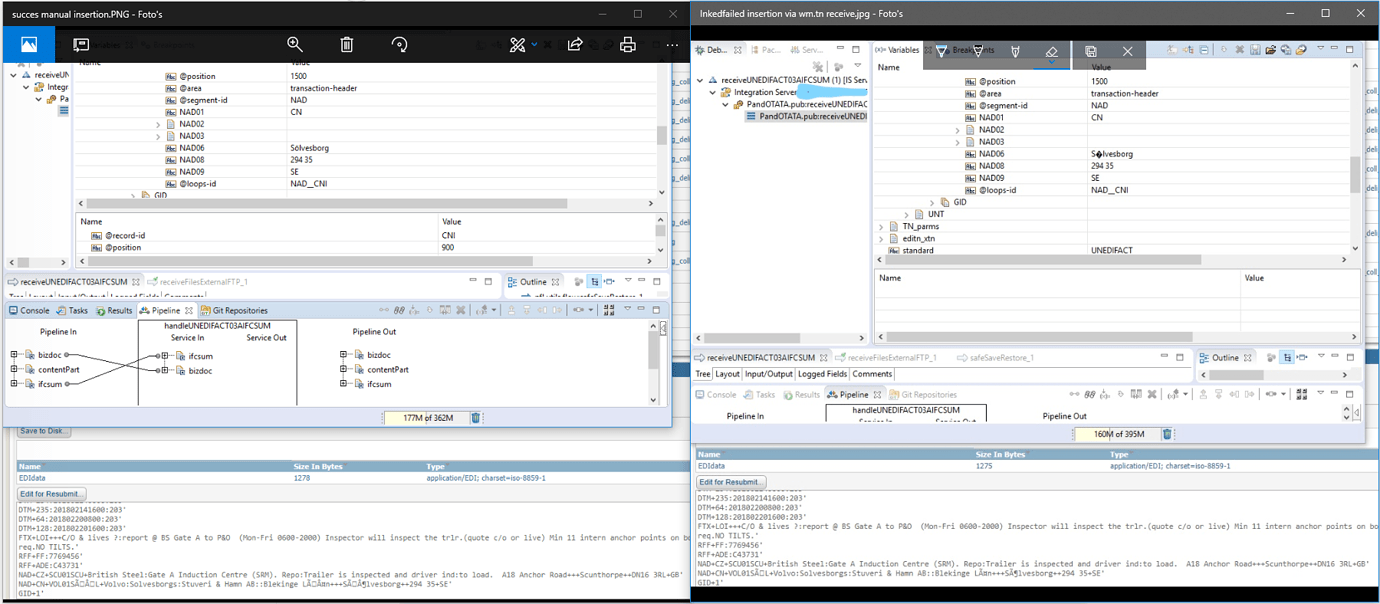Click the delete trash icon in left Photos toolbar
The width and height of the screenshot is (1380, 604).
coord(346,44)
